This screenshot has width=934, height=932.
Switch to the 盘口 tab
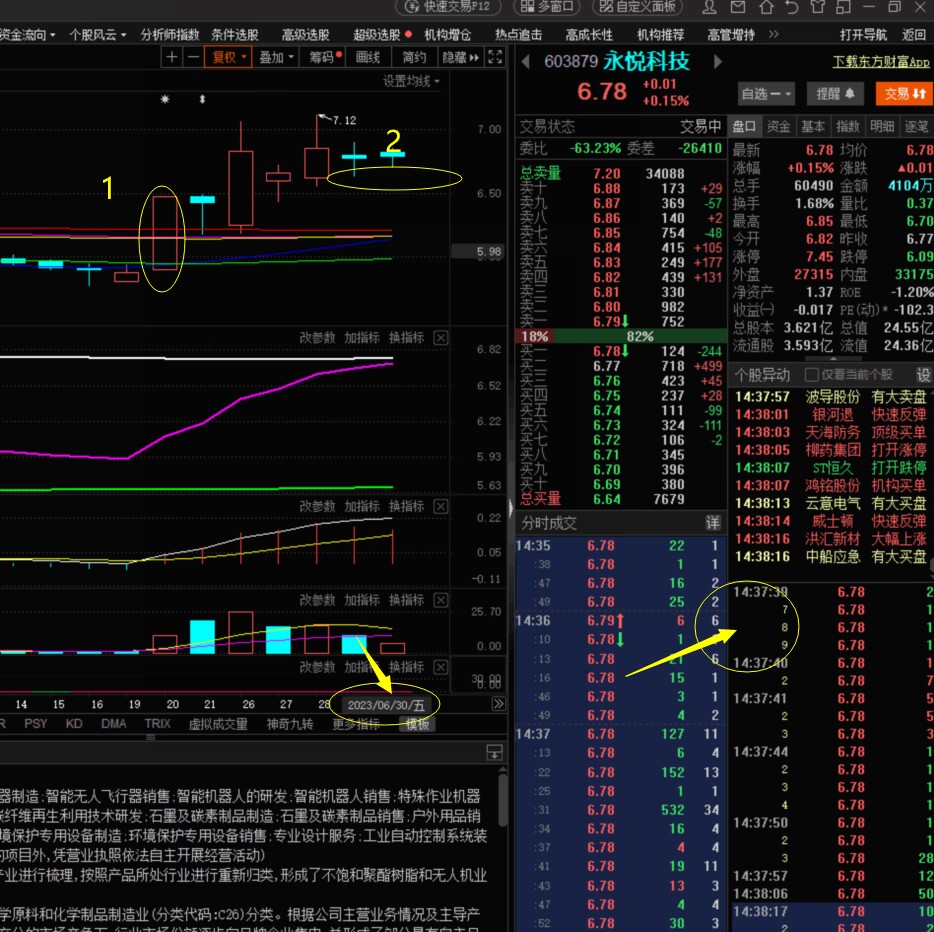(743, 126)
